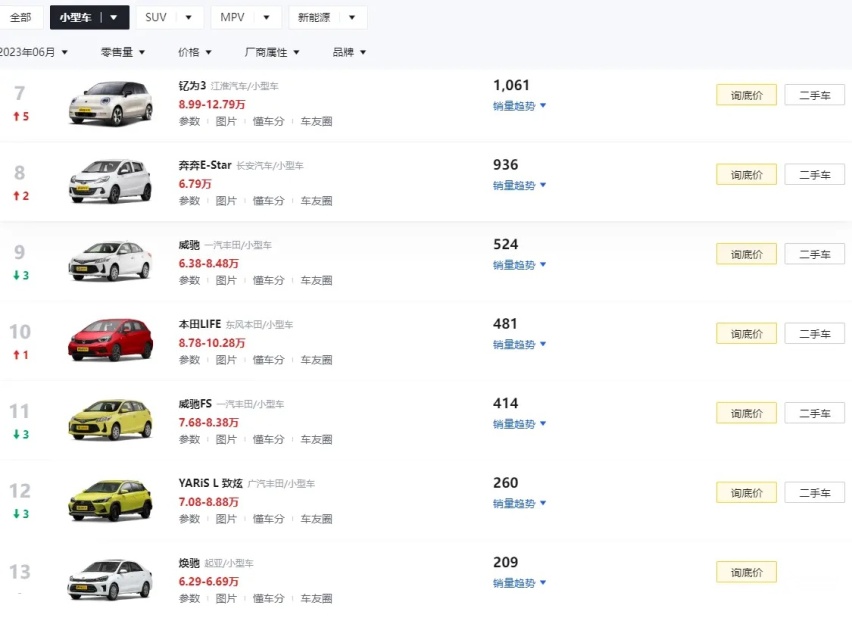Open the yellow 威驰FS car image
Screen dimensions: 852x618
click(111, 420)
